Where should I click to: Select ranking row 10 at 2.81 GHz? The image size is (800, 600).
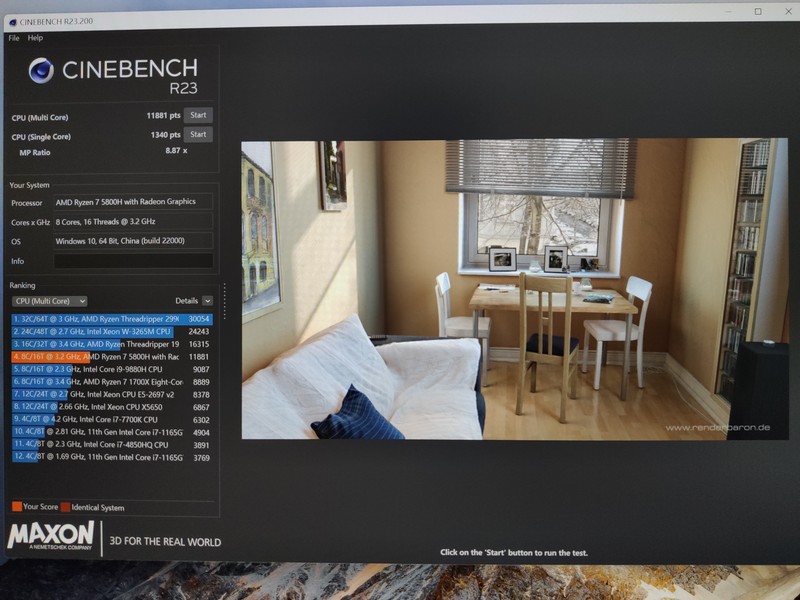[111, 432]
